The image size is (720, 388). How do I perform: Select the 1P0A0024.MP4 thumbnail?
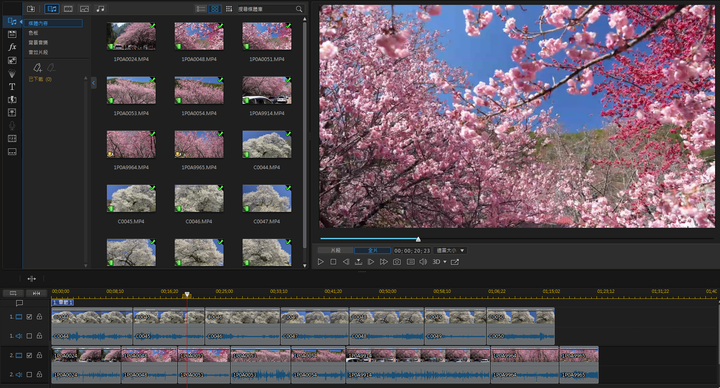tap(131, 36)
